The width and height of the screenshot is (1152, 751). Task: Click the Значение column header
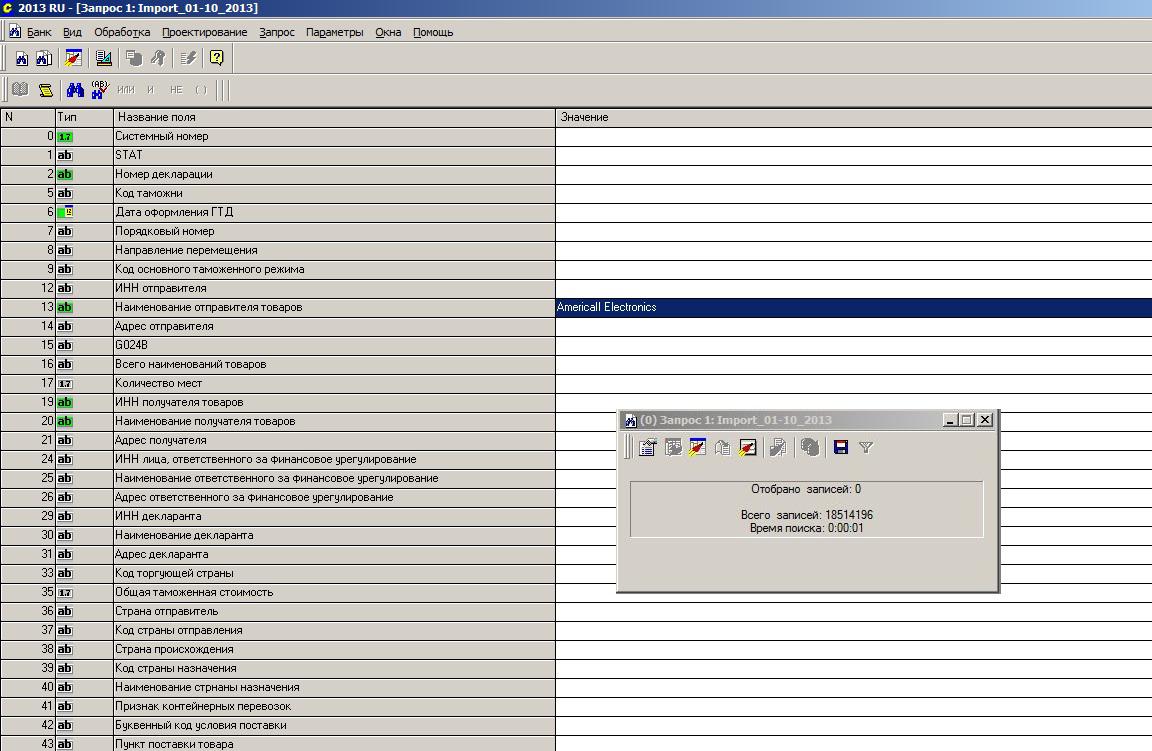click(x=854, y=117)
